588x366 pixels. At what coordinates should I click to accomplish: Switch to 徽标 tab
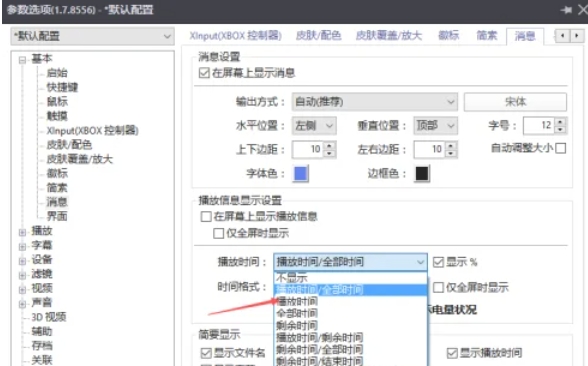[x=448, y=36]
